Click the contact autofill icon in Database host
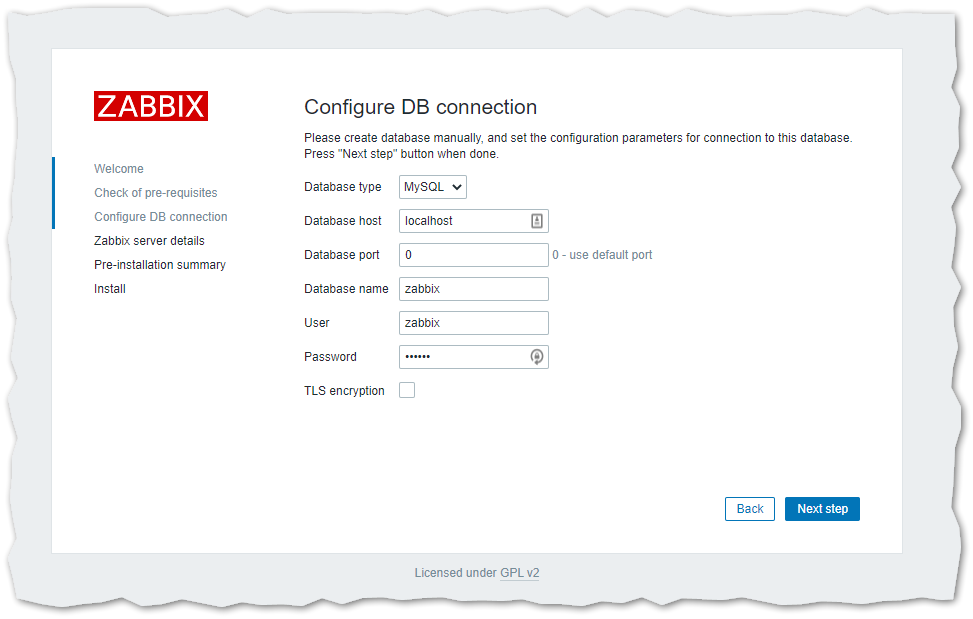Image resolution: width=973 pixels, height=619 pixels. tap(537, 221)
